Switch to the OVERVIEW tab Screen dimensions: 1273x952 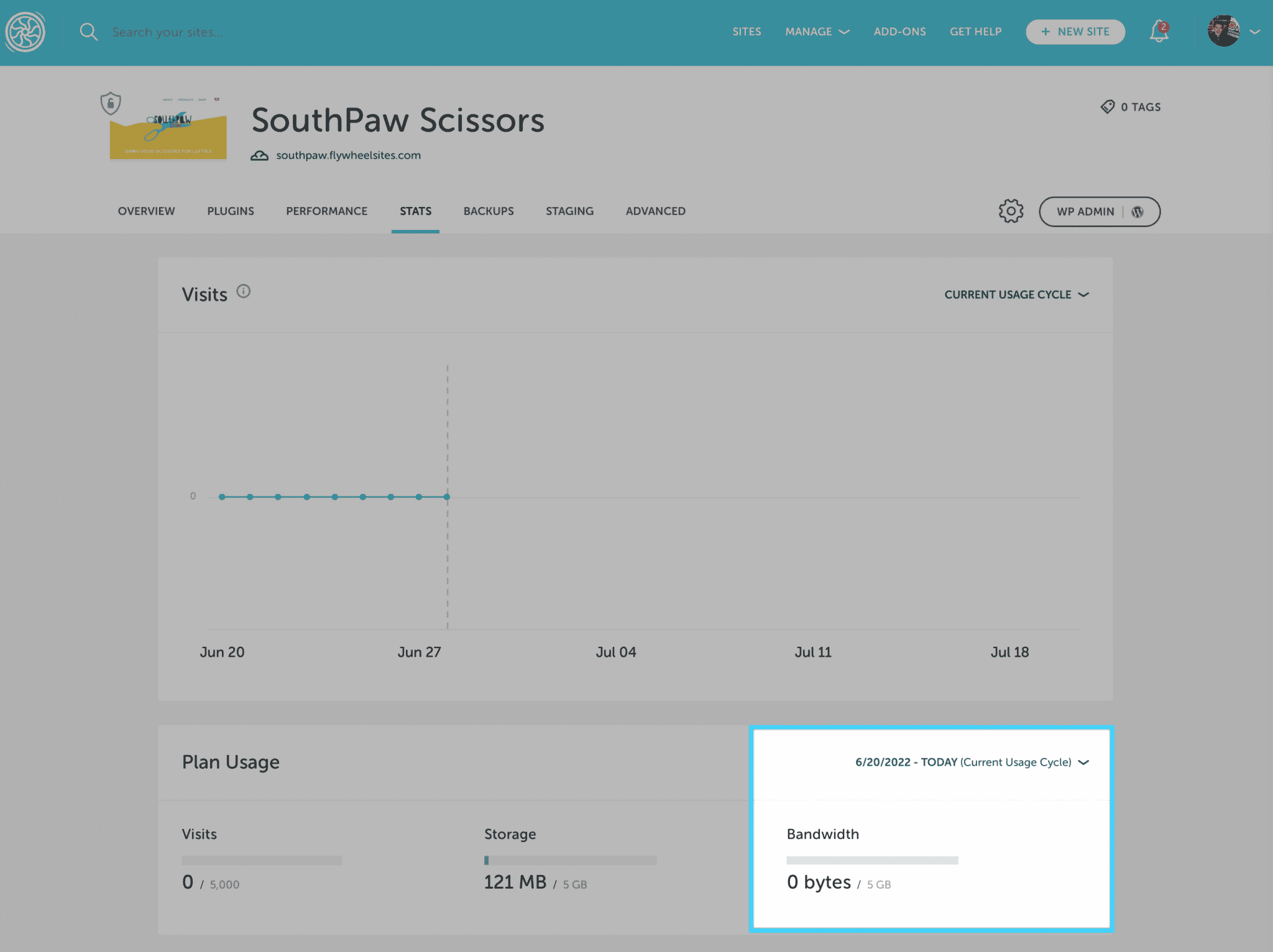tap(147, 211)
